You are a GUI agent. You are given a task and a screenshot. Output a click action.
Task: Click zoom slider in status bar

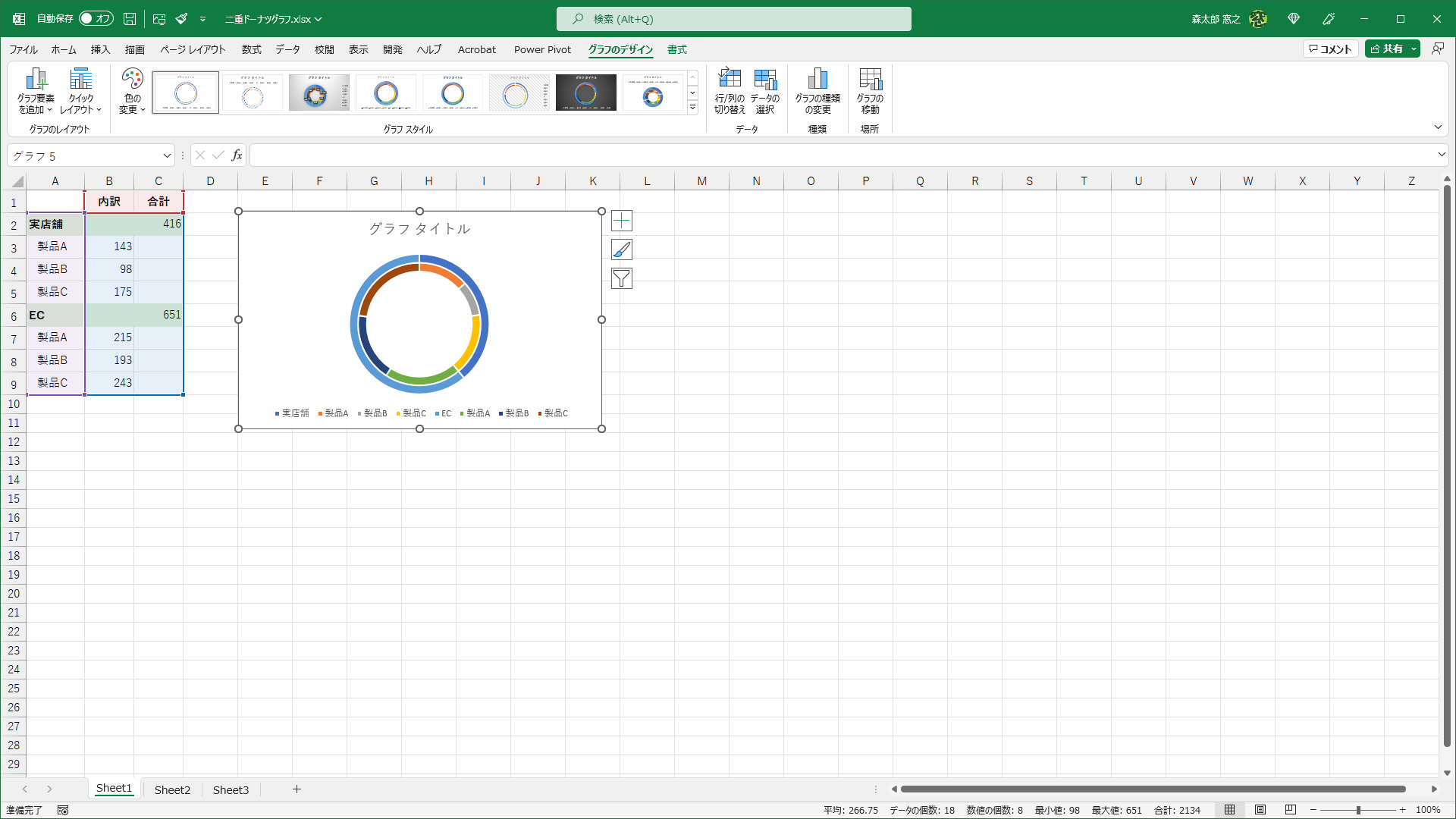coord(1357,810)
